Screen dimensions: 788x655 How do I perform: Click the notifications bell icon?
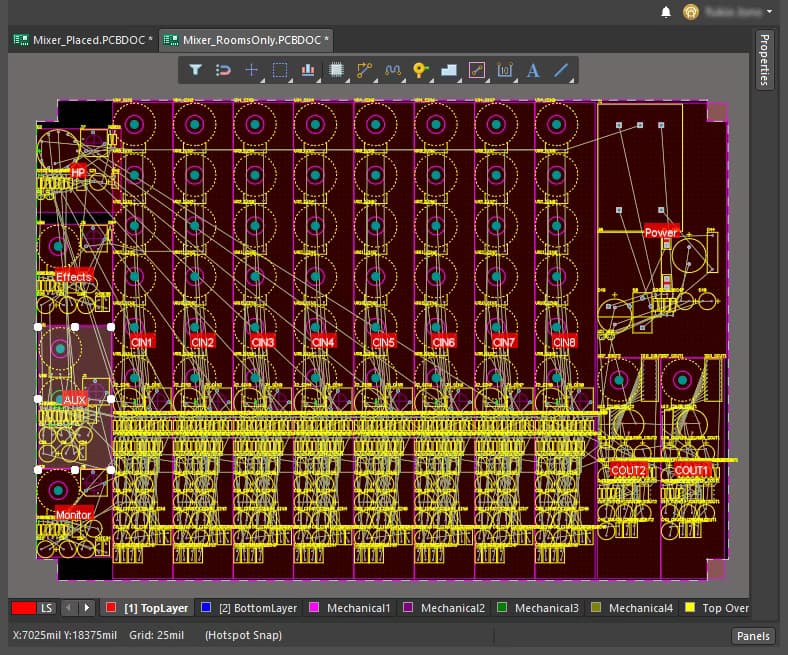[666, 12]
